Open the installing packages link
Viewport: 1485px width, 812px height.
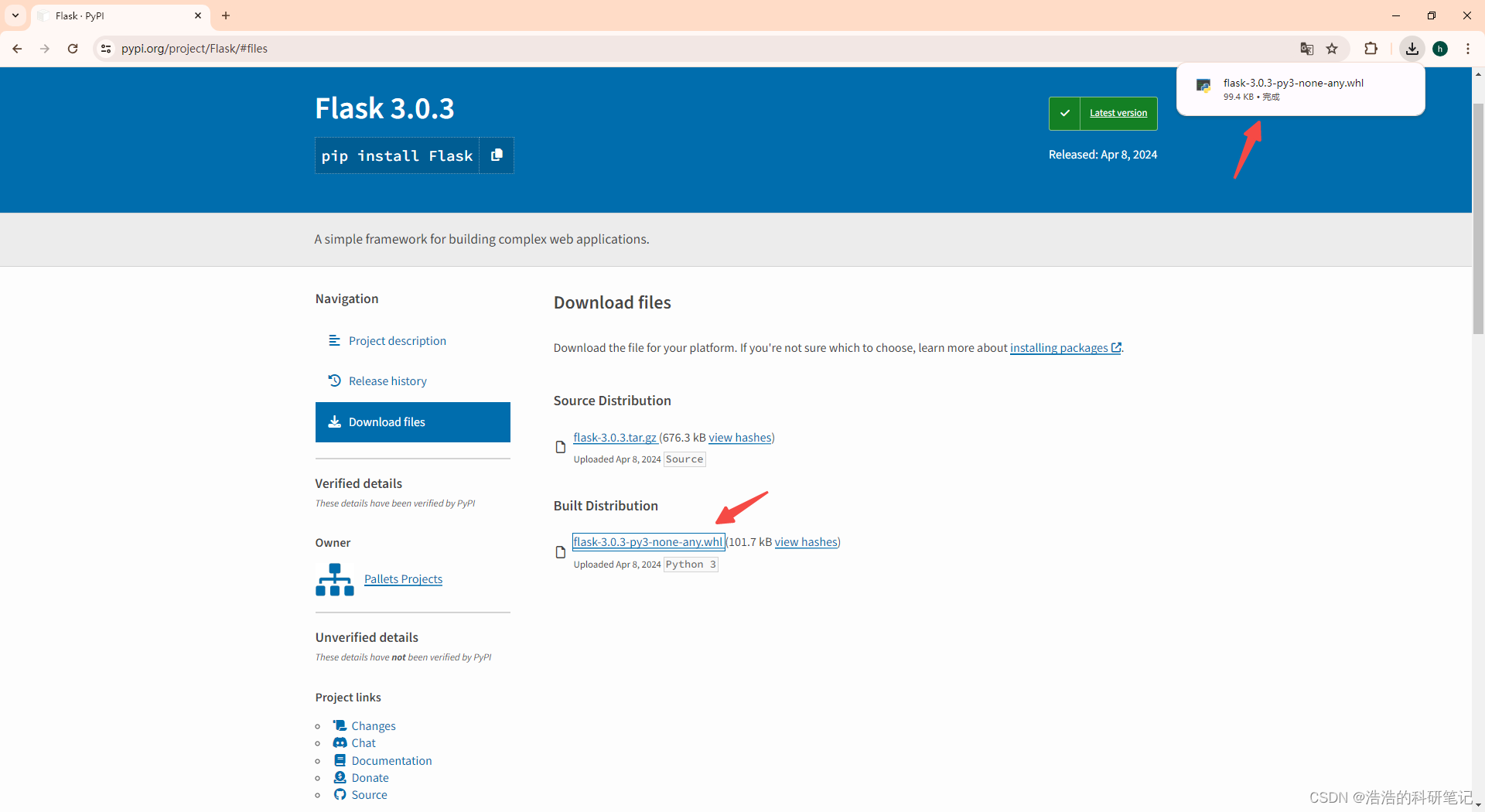(x=1065, y=348)
